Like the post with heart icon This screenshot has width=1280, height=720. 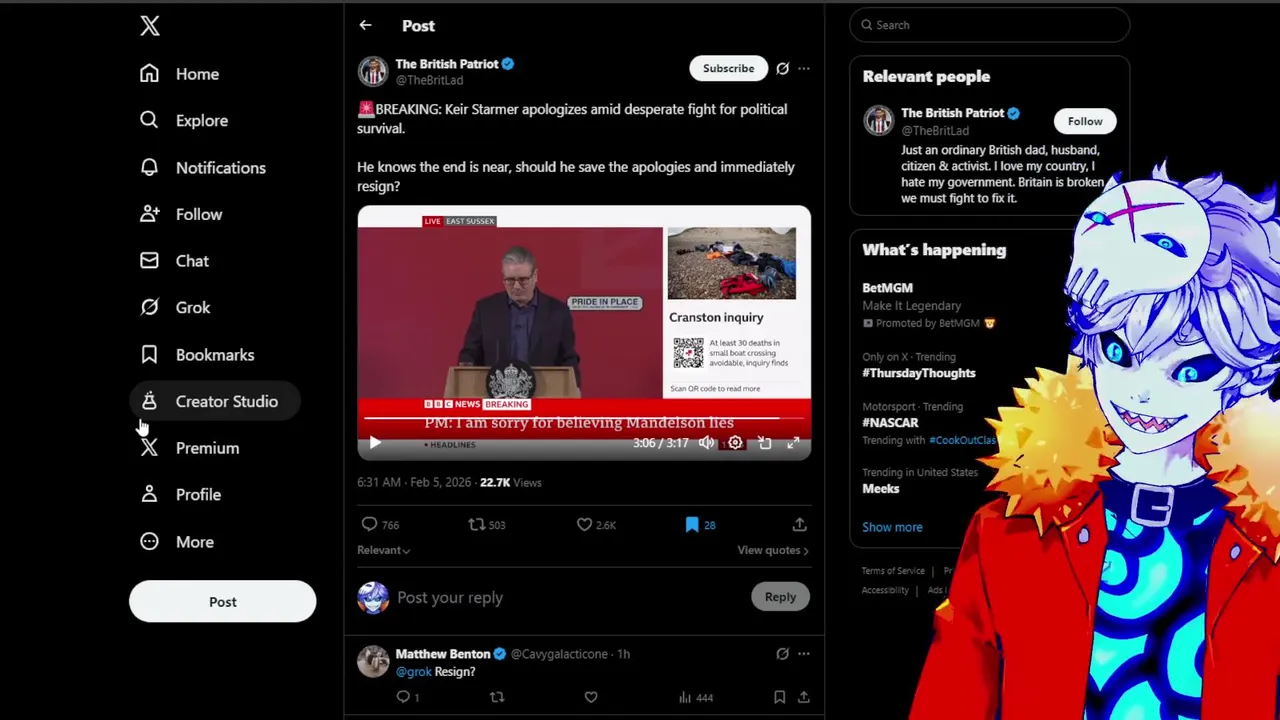pos(584,524)
